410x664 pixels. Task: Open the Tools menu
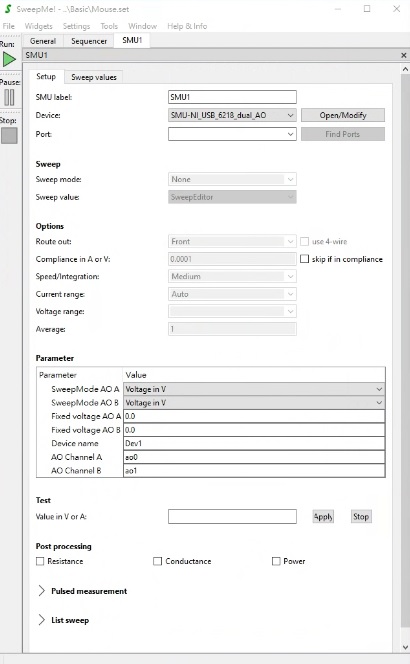[x=109, y=26]
